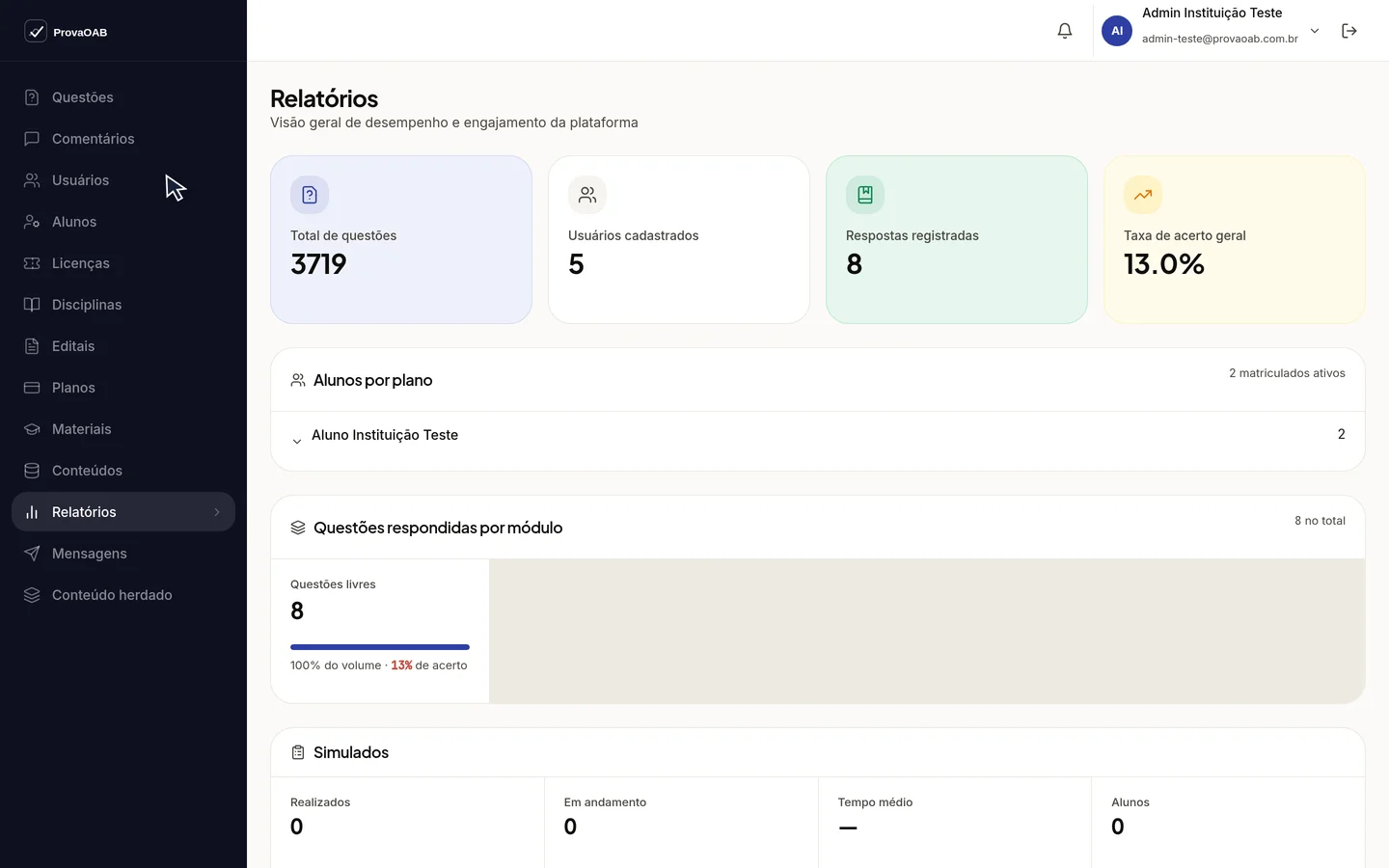Click the Realizados simulados count
Image resolution: width=1389 pixels, height=868 pixels.
(297, 827)
